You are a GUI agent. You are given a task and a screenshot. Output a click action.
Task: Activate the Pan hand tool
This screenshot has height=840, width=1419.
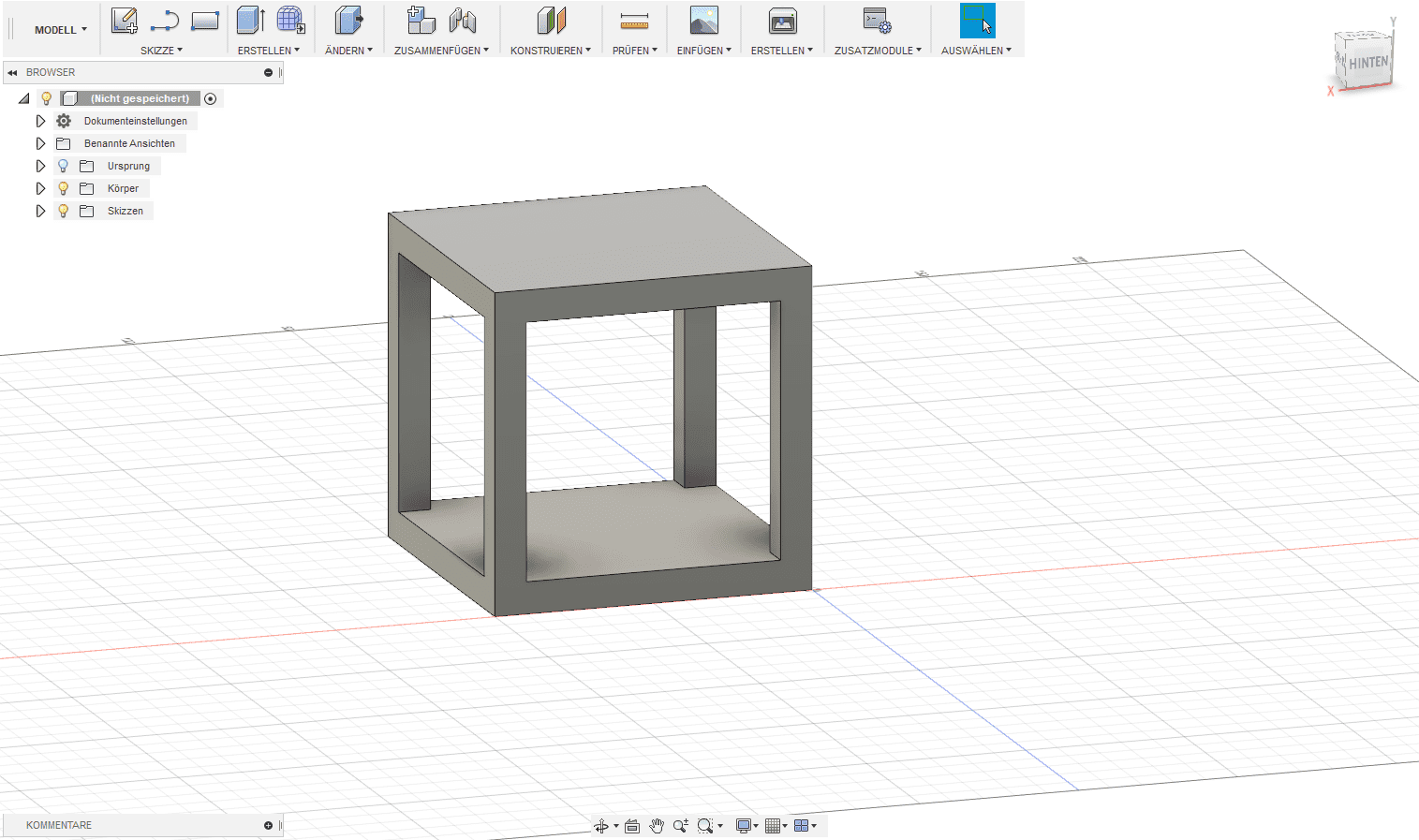(657, 825)
